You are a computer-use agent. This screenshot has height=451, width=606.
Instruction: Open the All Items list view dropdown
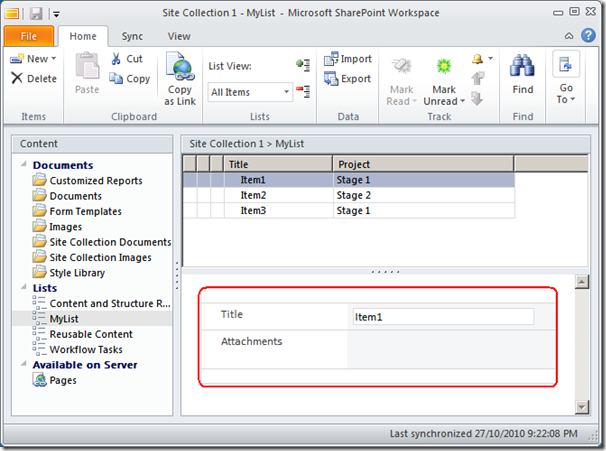[250, 92]
